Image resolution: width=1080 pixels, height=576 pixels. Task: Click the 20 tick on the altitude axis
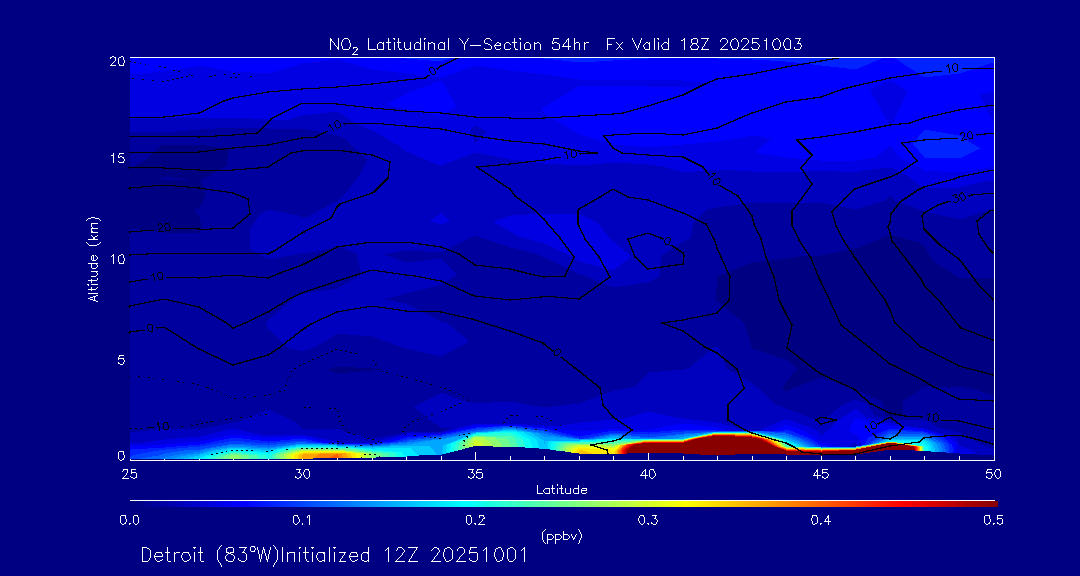point(117,61)
